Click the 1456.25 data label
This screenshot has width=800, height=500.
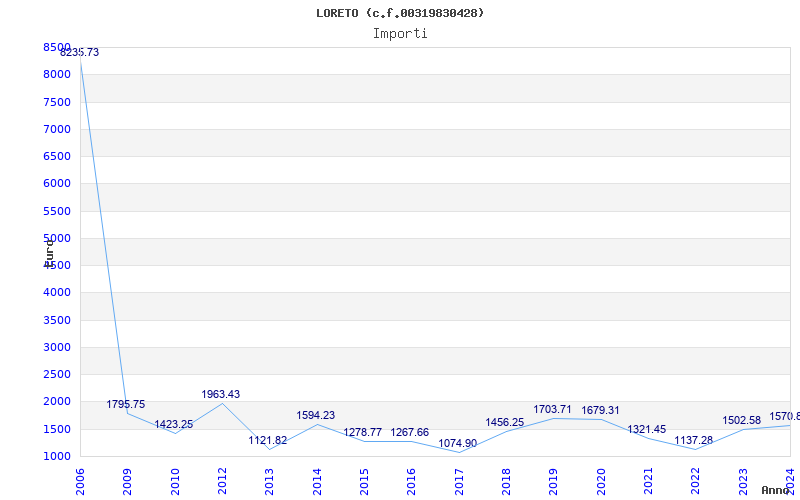[x=505, y=422]
